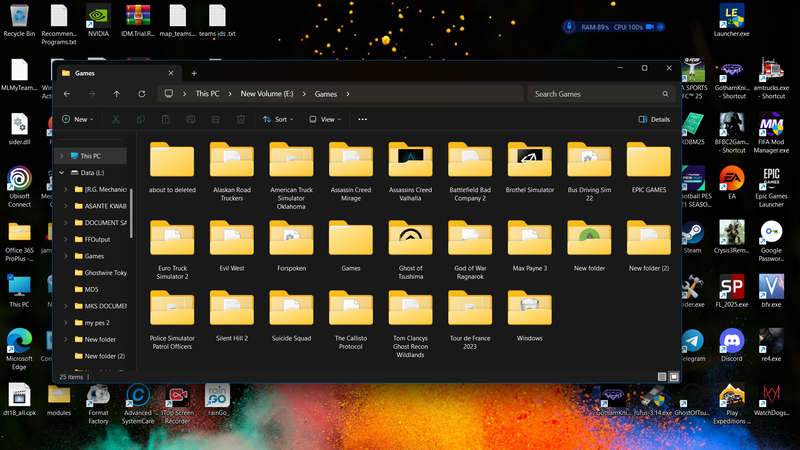Select the Windows folder
This screenshot has width=800, height=450.
530,316
